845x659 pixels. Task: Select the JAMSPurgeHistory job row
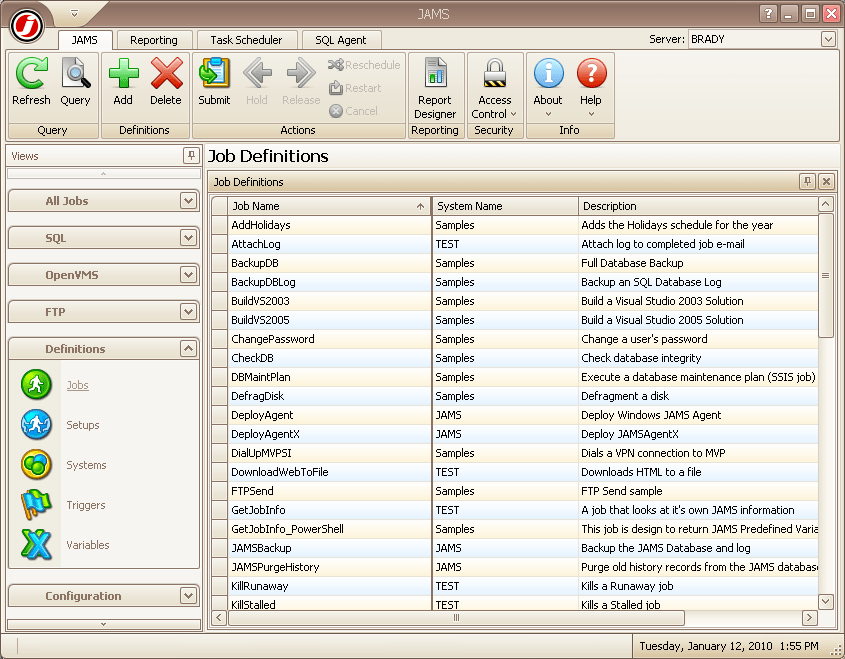[x=515, y=567]
